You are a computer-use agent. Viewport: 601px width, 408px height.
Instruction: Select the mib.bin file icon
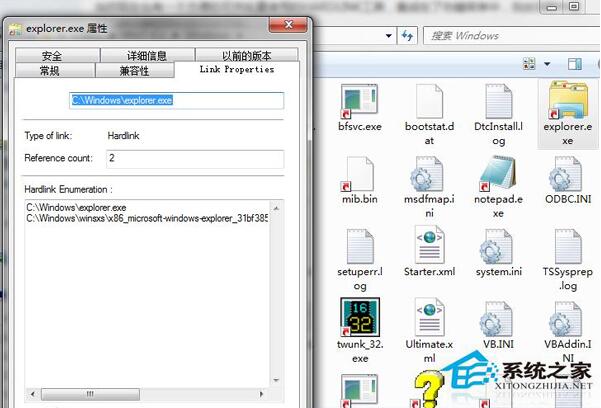tap(359, 174)
